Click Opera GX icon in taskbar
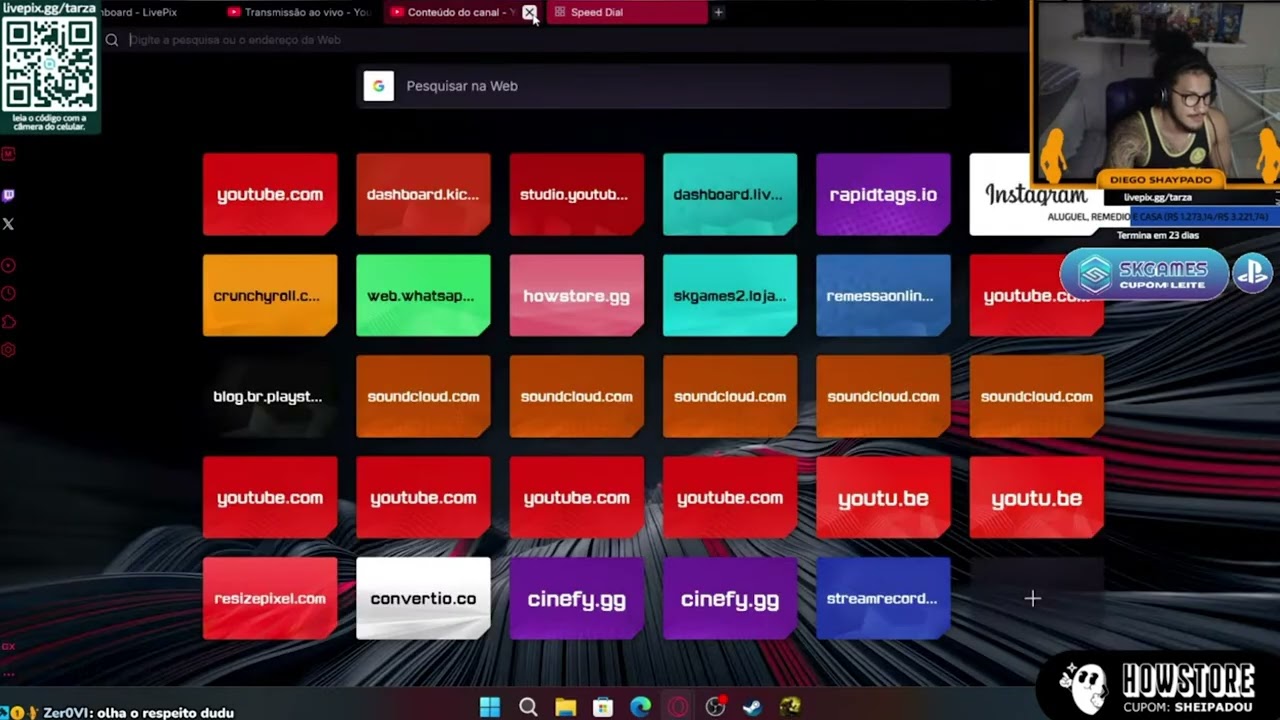Screen dimensions: 1280x720 (x=678, y=707)
